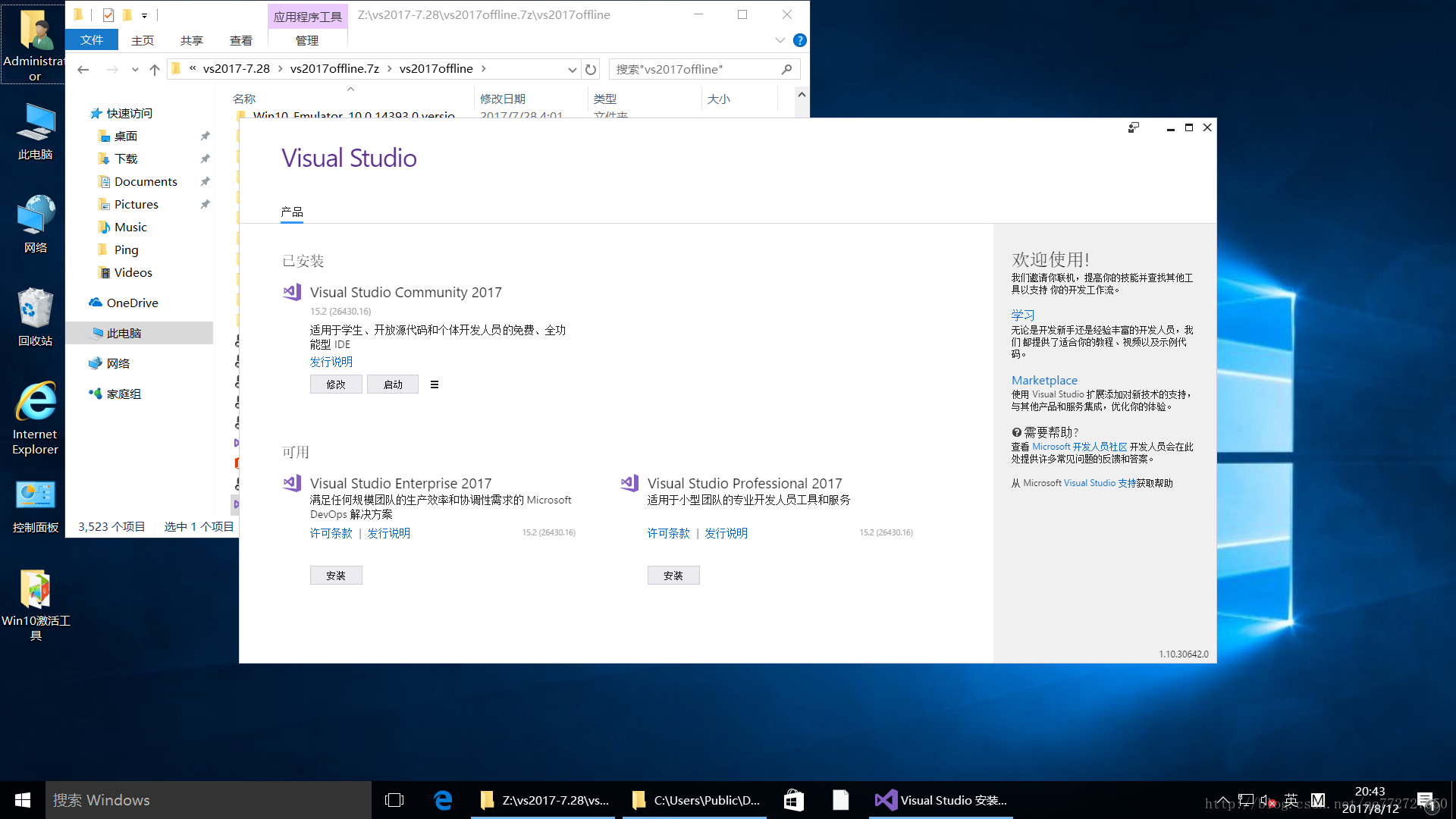Switch to the 共享 ribbon tab
Screen dimensions: 1456x819
coord(192,40)
